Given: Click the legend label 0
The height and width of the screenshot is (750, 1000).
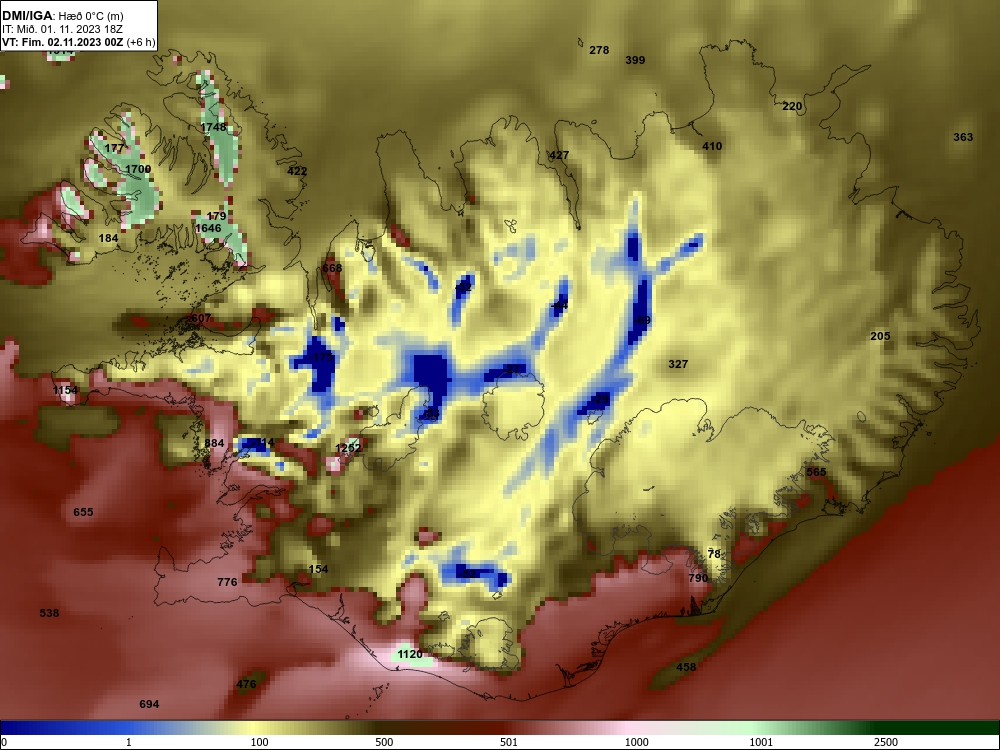Looking at the screenshot, I should click(4, 742).
